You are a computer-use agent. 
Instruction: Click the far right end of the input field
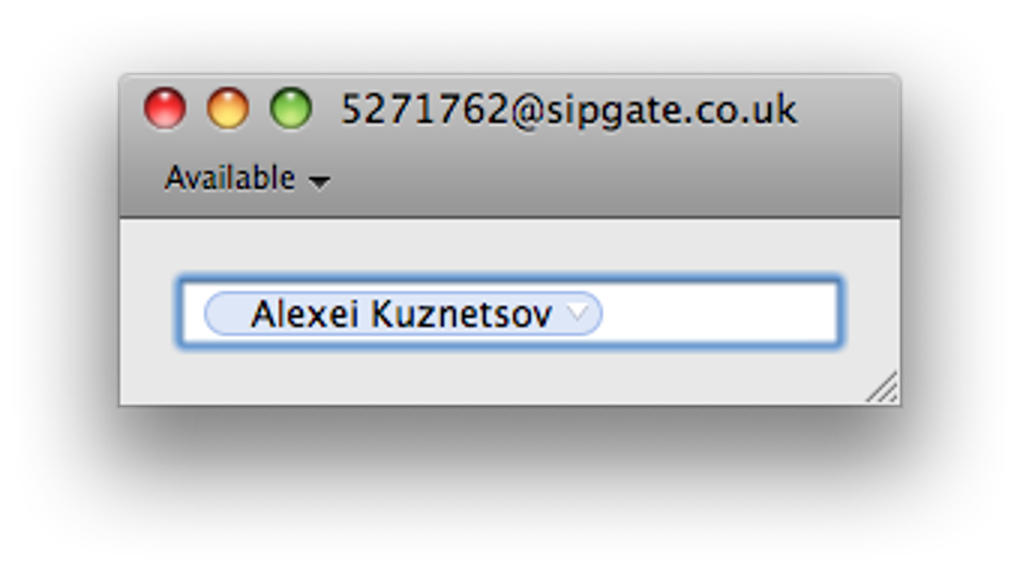(x=825, y=314)
